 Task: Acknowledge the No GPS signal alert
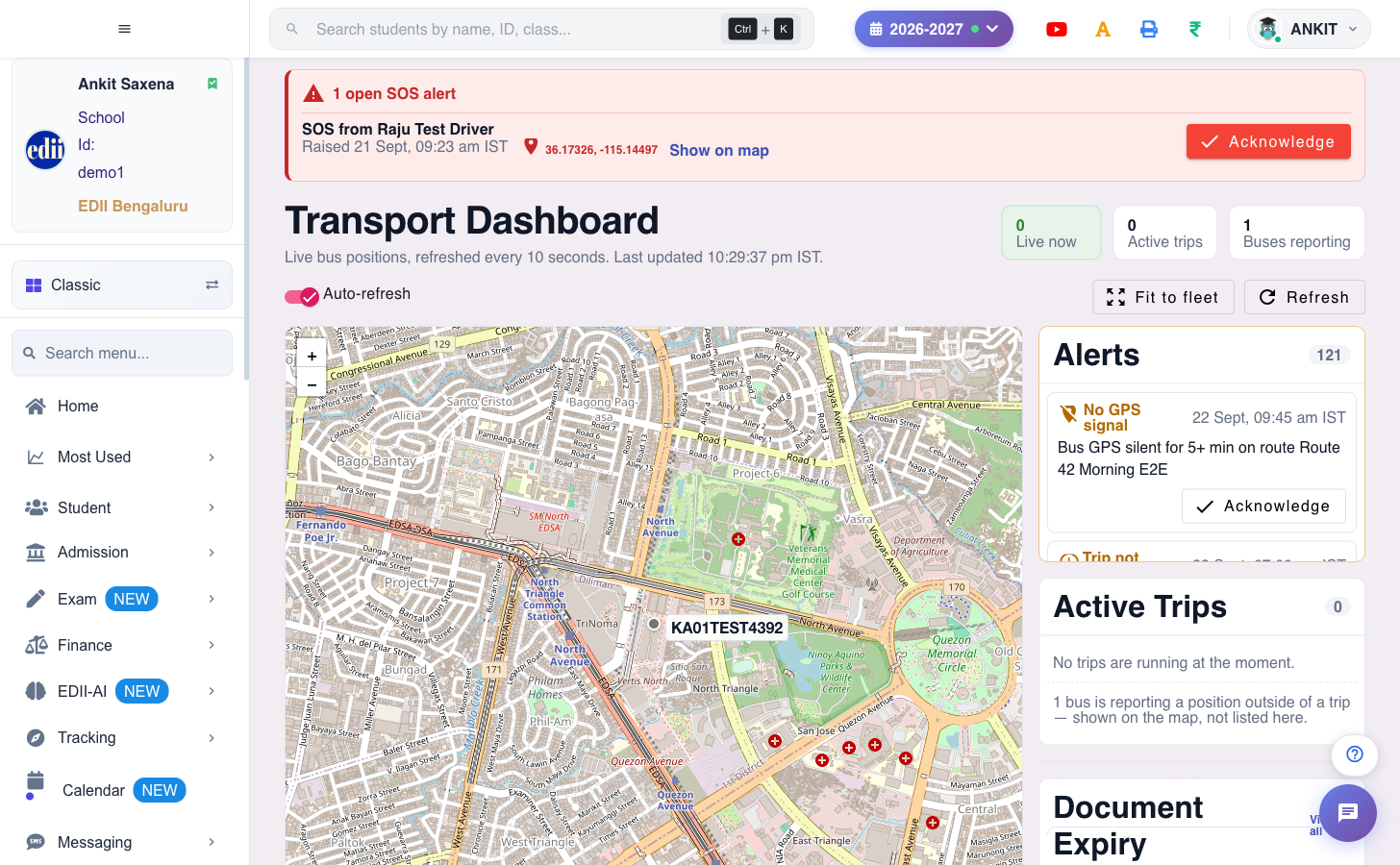tap(1263, 506)
